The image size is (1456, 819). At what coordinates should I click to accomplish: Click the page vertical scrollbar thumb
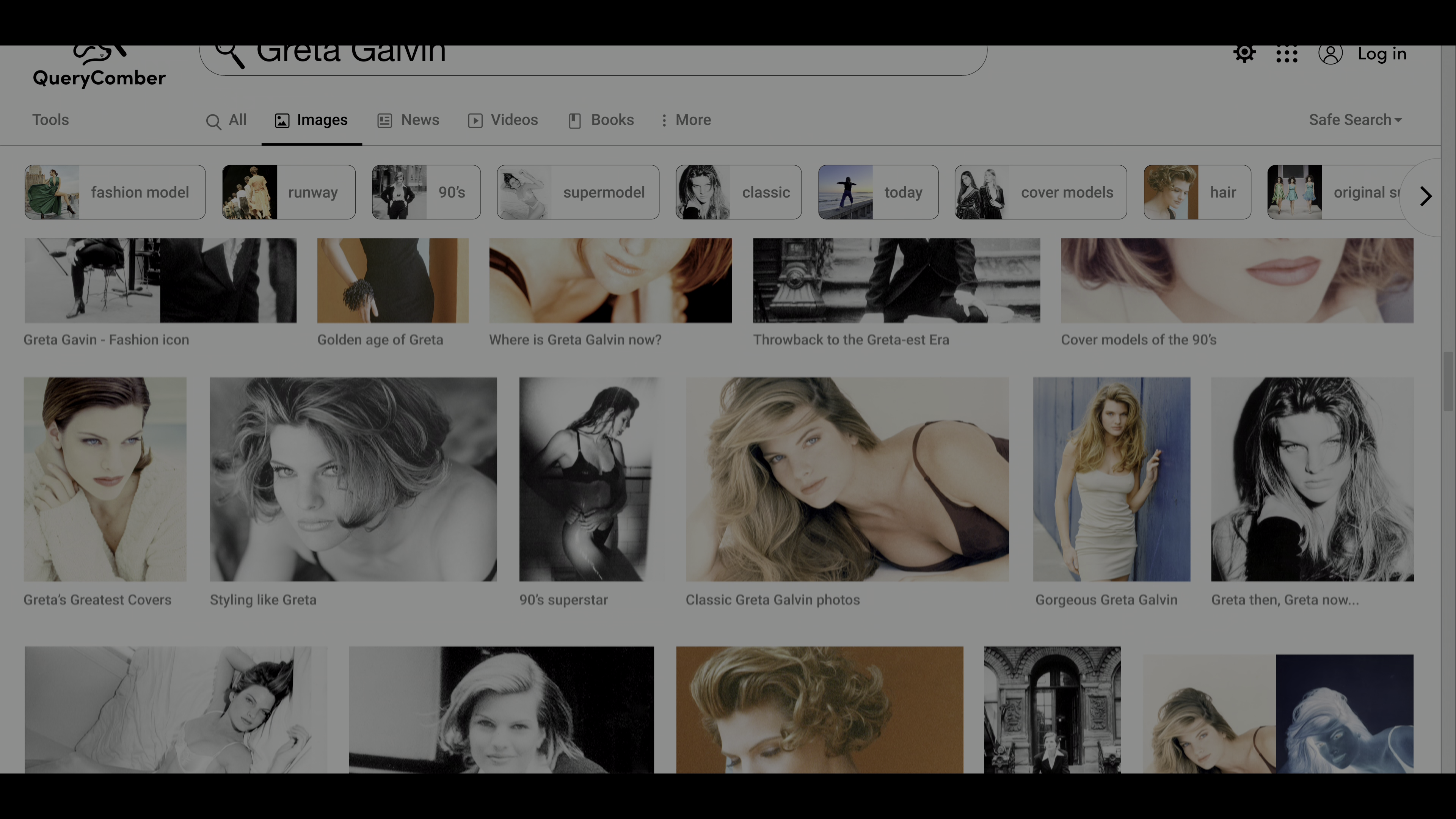click(1448, 381)
